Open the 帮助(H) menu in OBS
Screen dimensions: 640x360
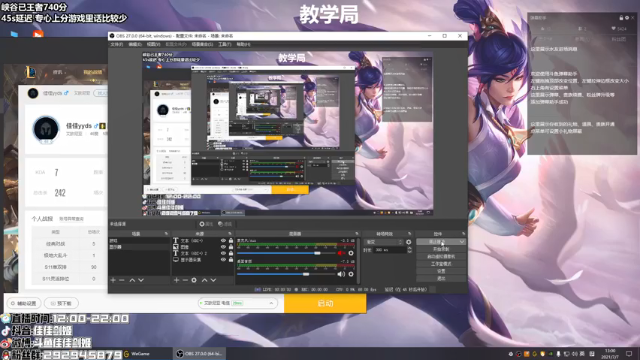click(x=243, y=44)
